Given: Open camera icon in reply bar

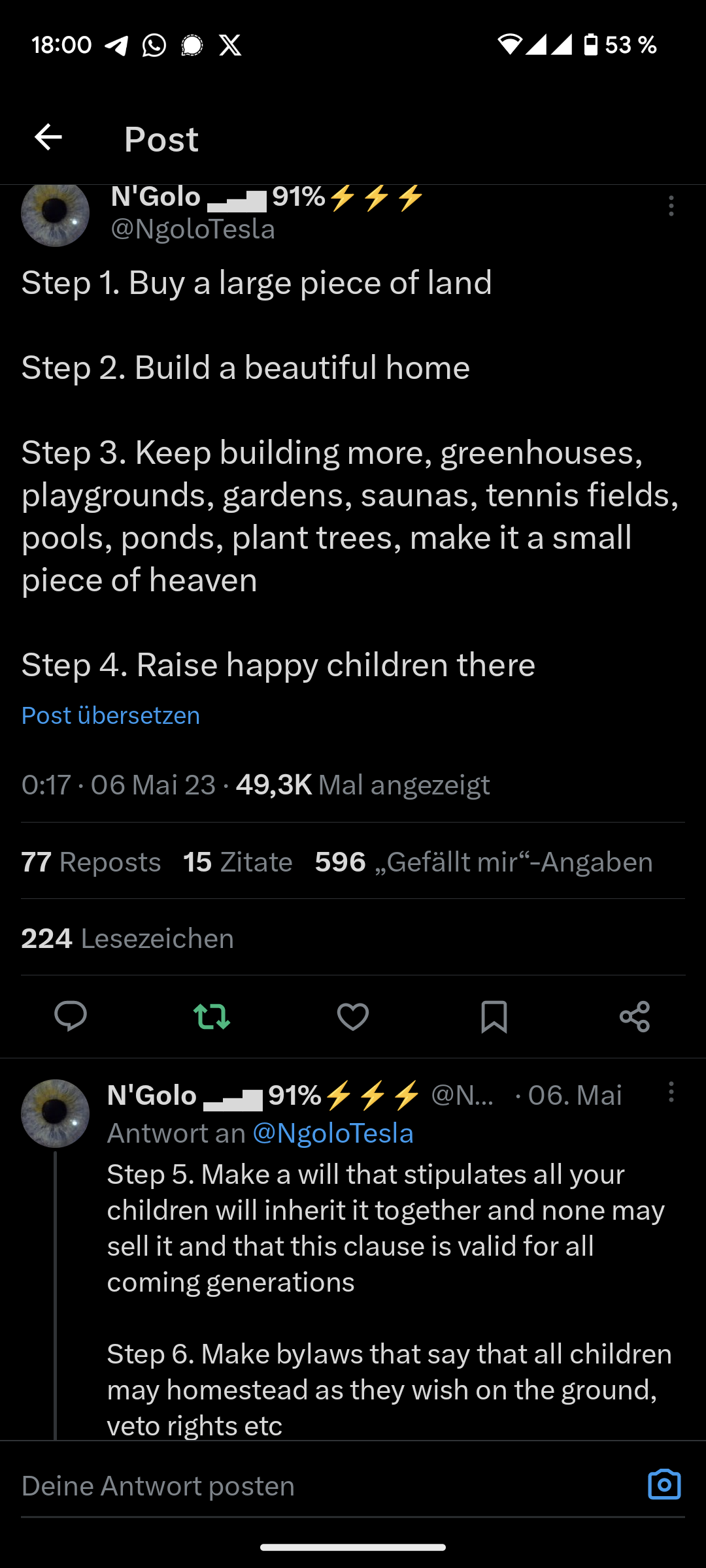Looking at the screenshot, I should [664, 1485].
